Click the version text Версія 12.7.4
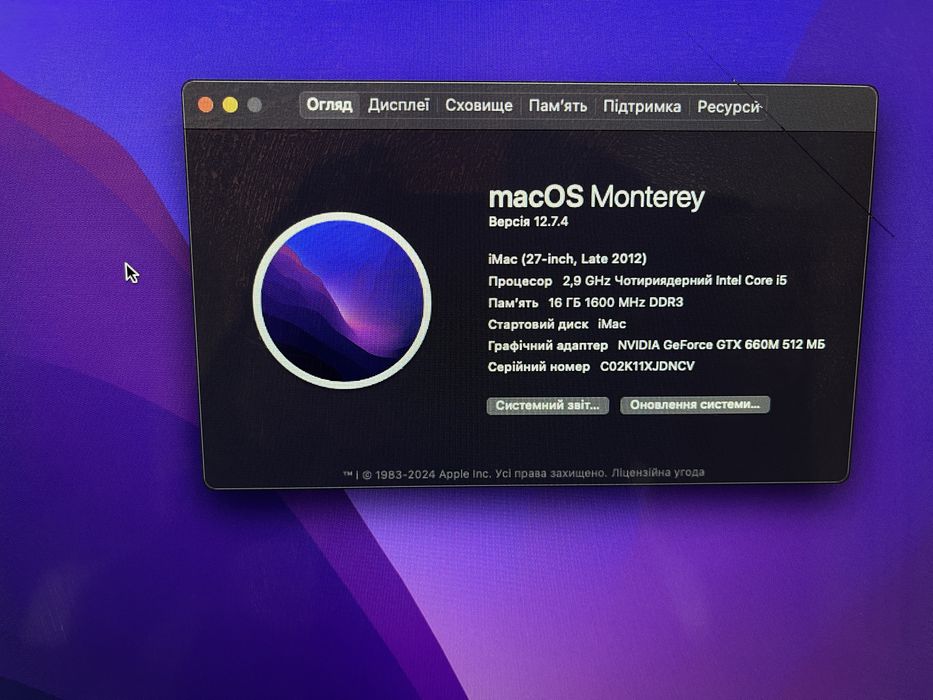The width and height of the screenshot is (933, 700). click(528, 222)
